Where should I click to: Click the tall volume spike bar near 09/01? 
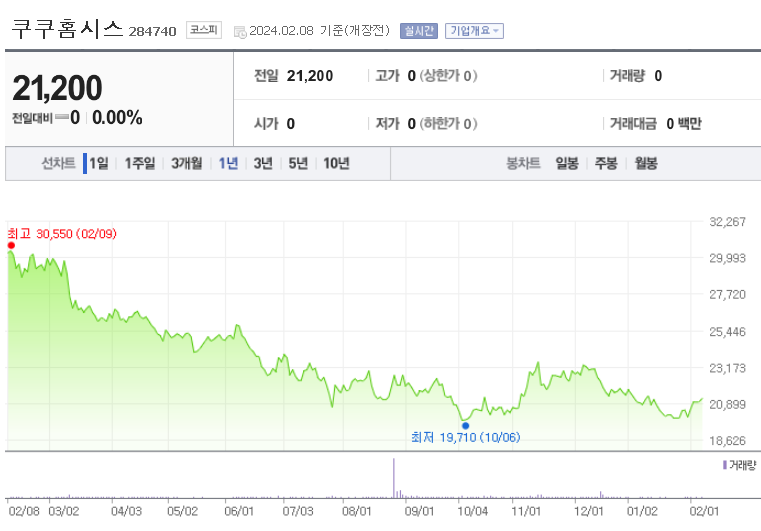[x=394, y=478]
